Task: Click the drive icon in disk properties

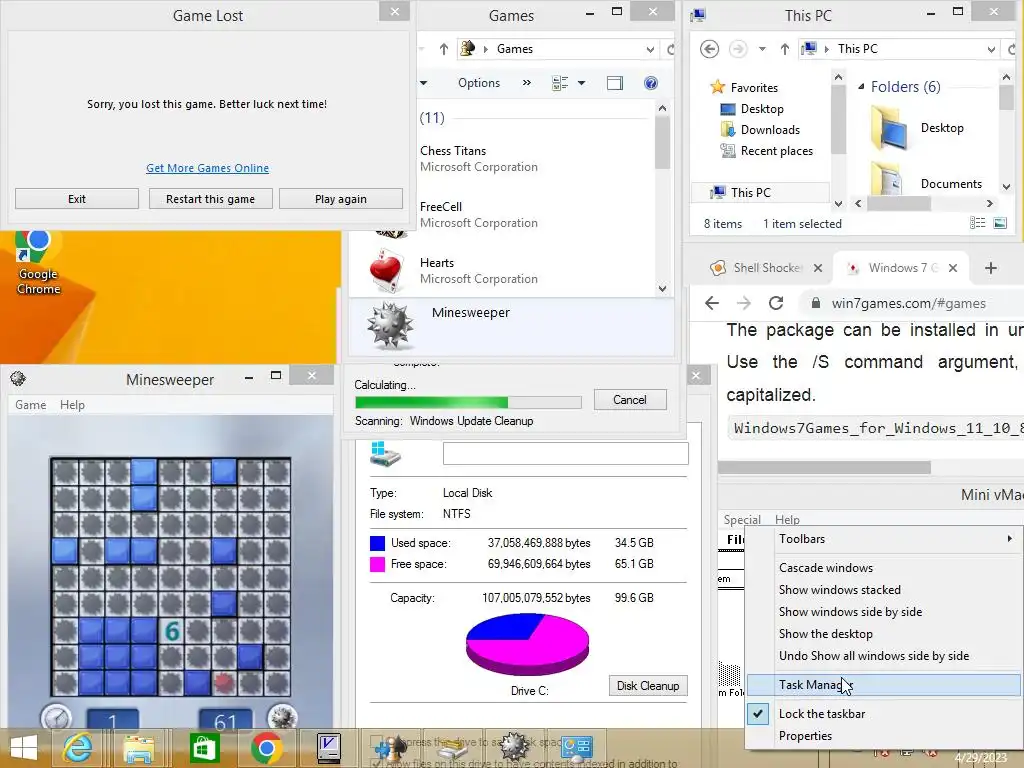Action: [x=385, y=455]
